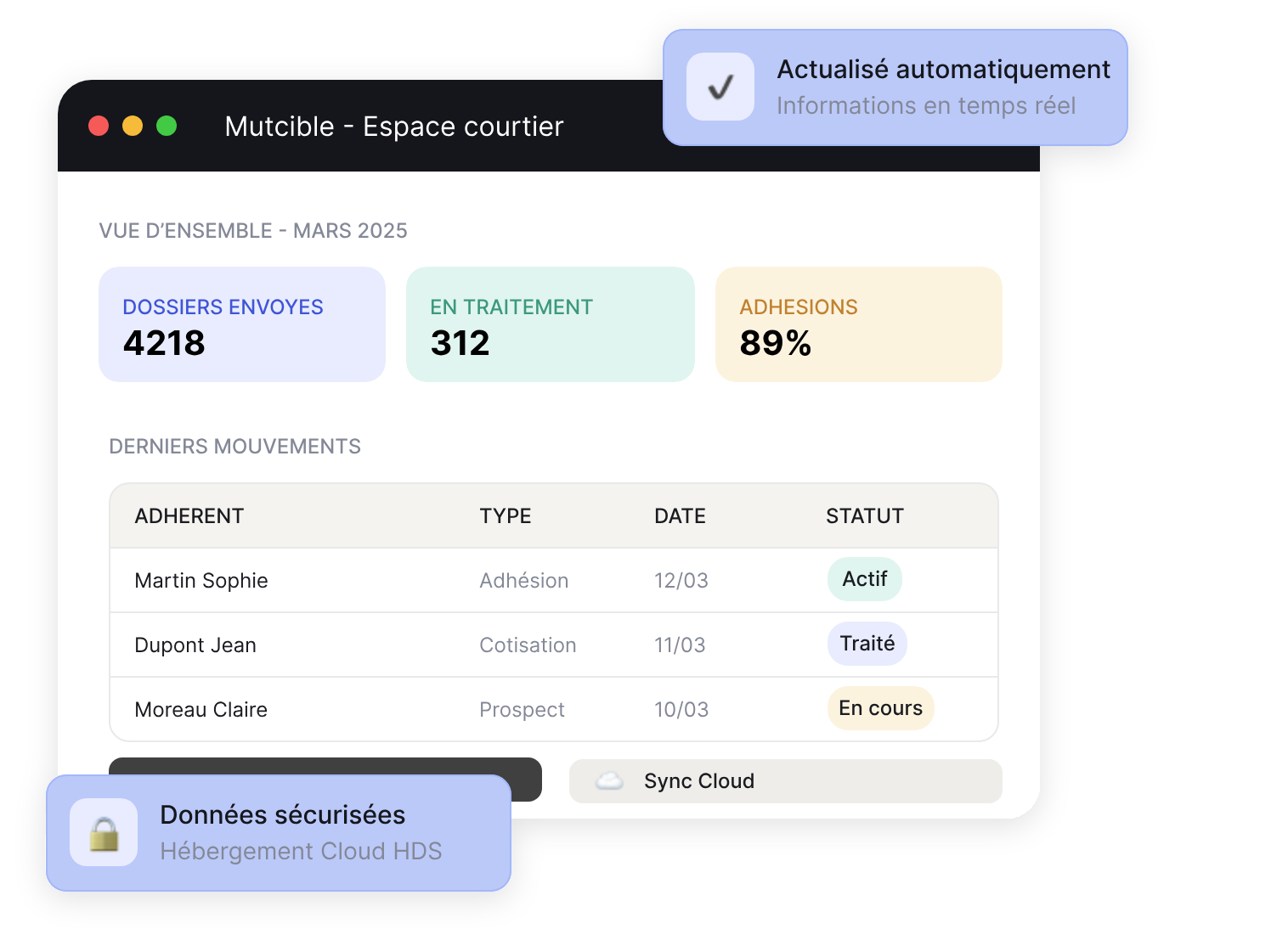
Task: Select the Martin Sophie adherent name
Action: [x=201, y=581]
